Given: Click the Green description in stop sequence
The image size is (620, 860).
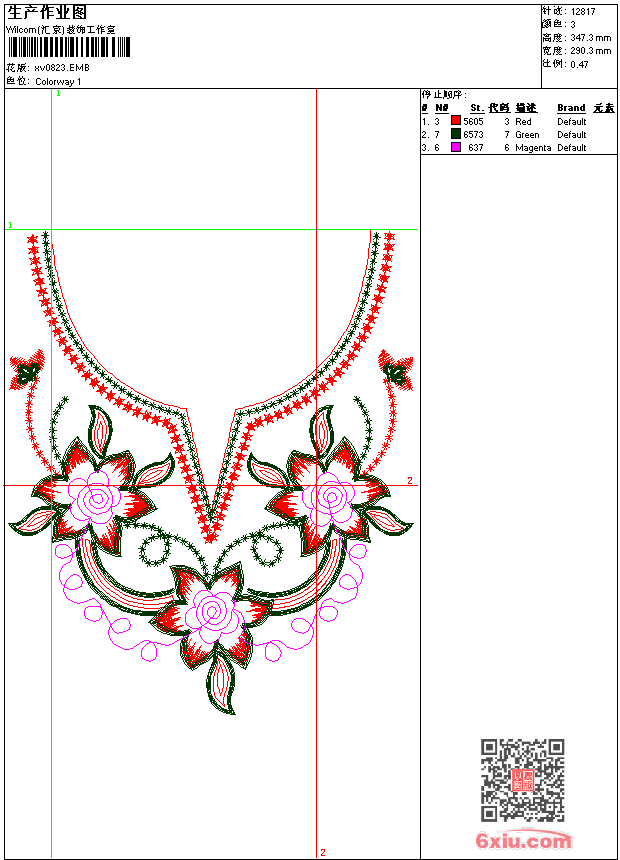Looking at the screenshot, I should click(x=527, y=135).
